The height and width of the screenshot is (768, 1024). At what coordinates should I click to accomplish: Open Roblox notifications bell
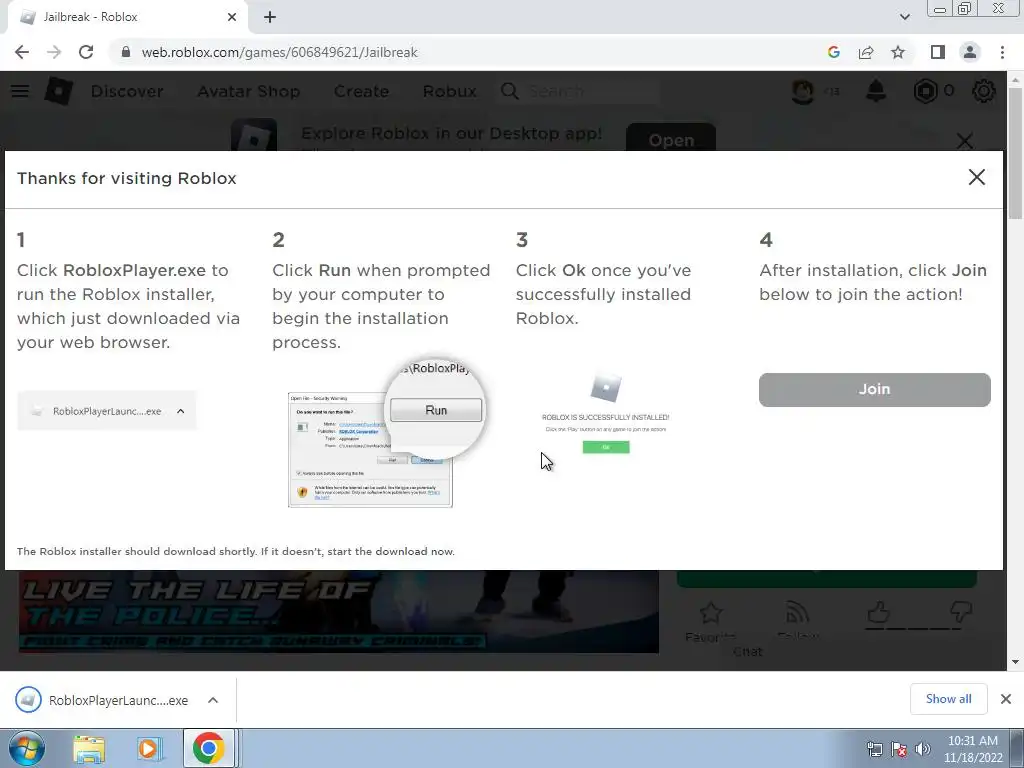[x=876, y=91]
